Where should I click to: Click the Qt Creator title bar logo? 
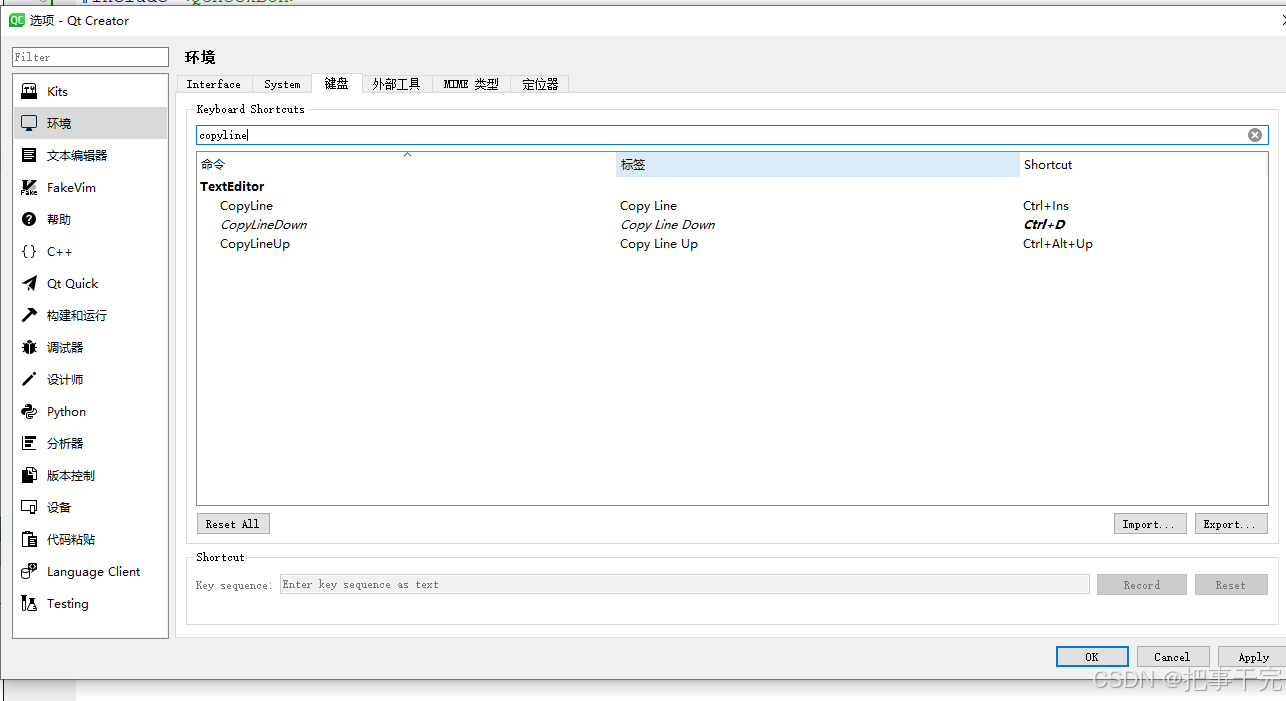click(16, 20)
